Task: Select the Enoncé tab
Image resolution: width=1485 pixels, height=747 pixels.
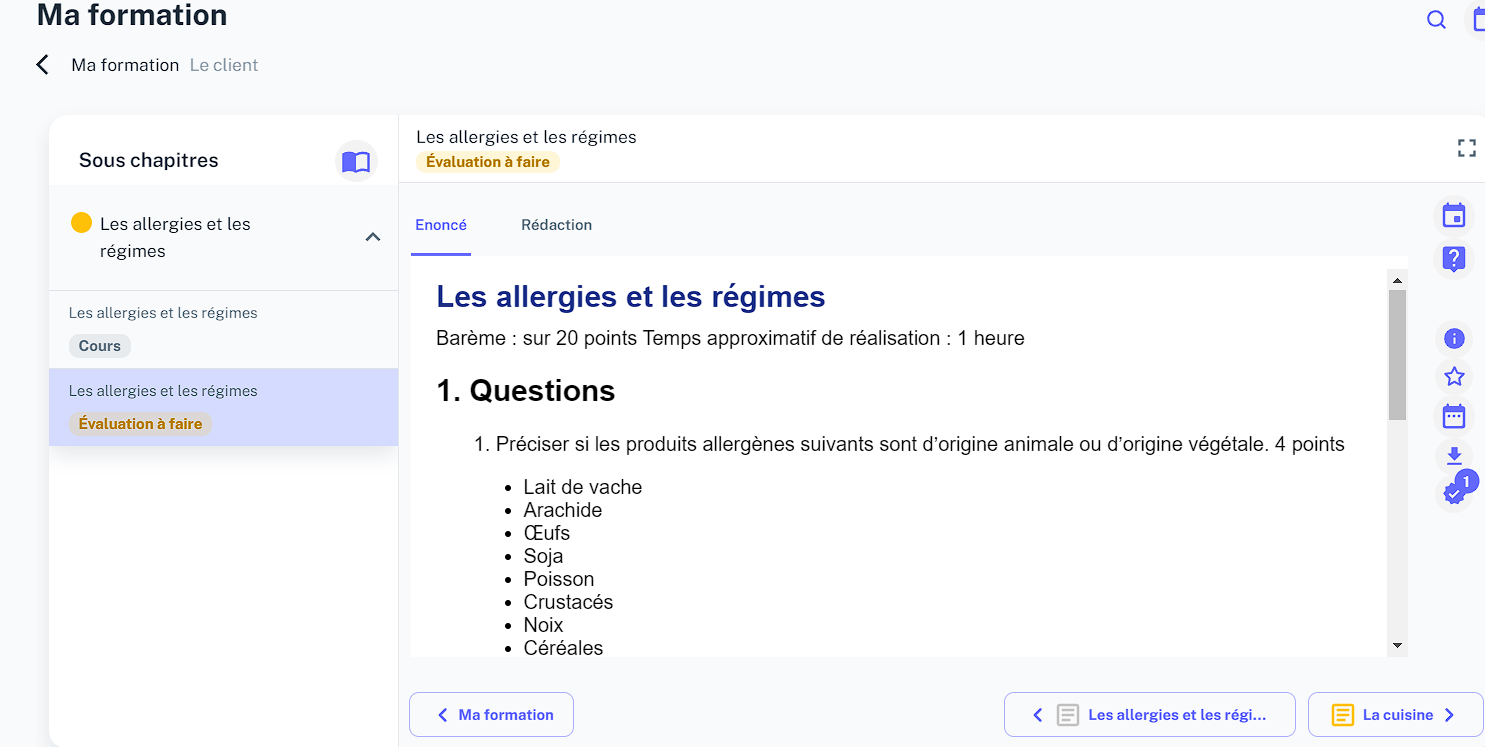Action: [441, 225]
